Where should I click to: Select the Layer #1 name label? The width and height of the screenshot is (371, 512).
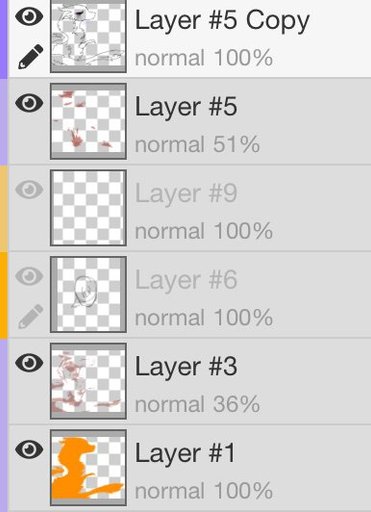(x=185, y=453)
